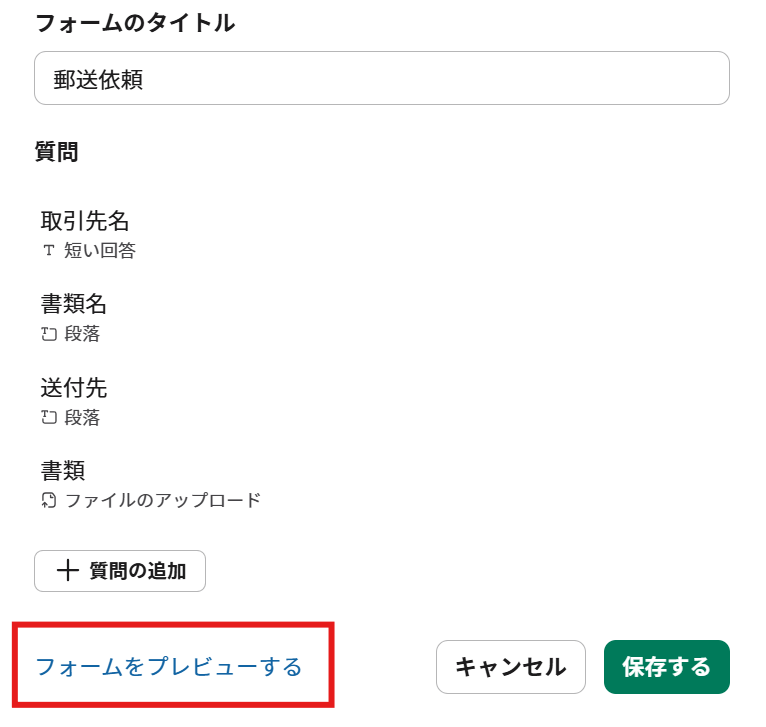766x727 pixels.
Task: Click the 質問の追加 button text
Action: click(x=137, y=571)
